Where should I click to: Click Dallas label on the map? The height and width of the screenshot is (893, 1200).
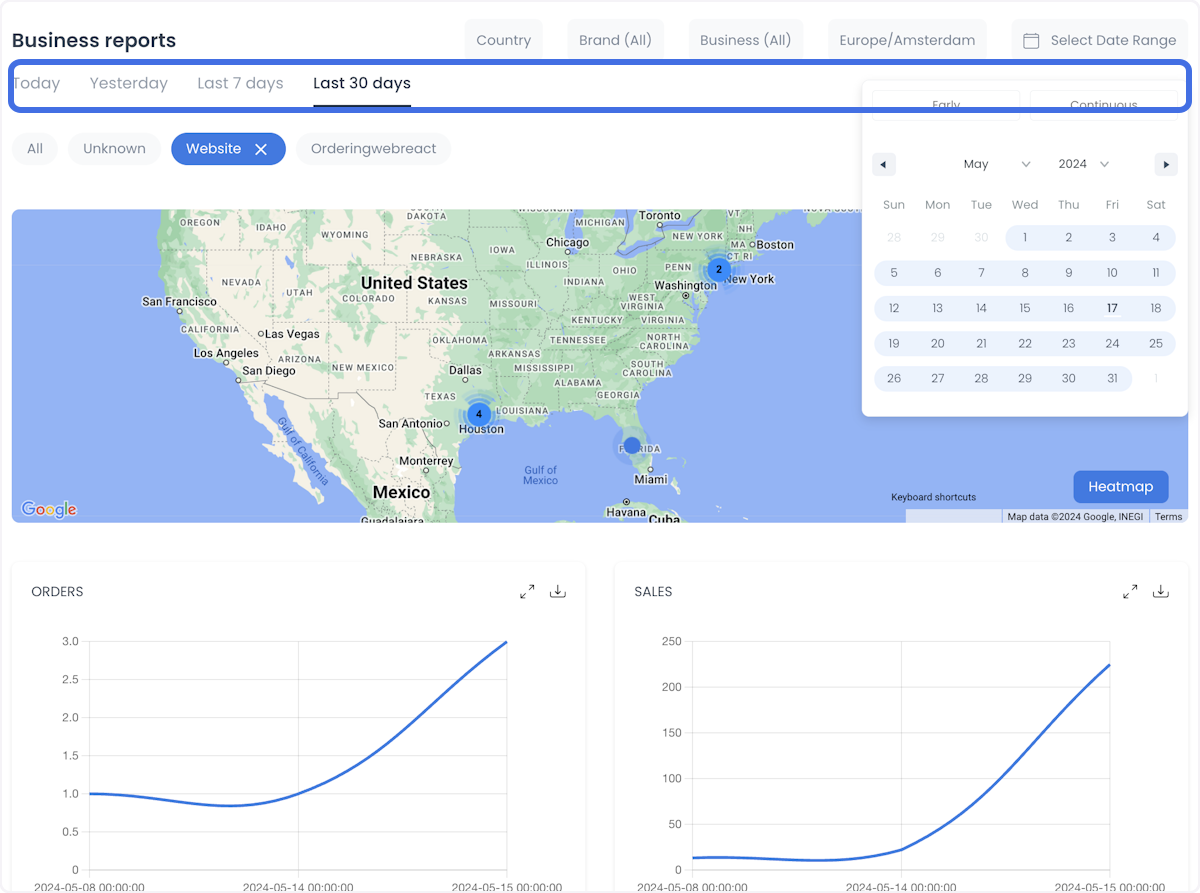(x=465, y=370)
